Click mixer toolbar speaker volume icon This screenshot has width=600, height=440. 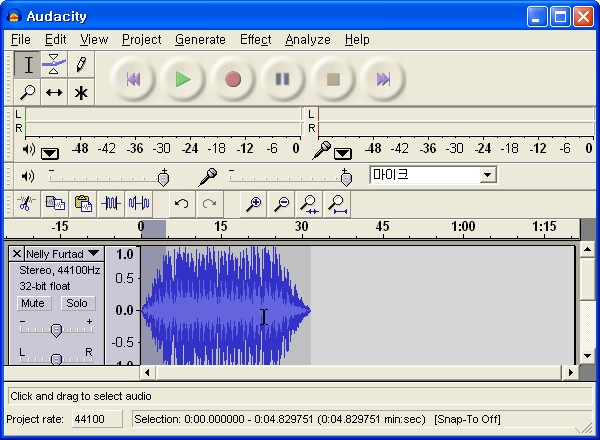28,176
